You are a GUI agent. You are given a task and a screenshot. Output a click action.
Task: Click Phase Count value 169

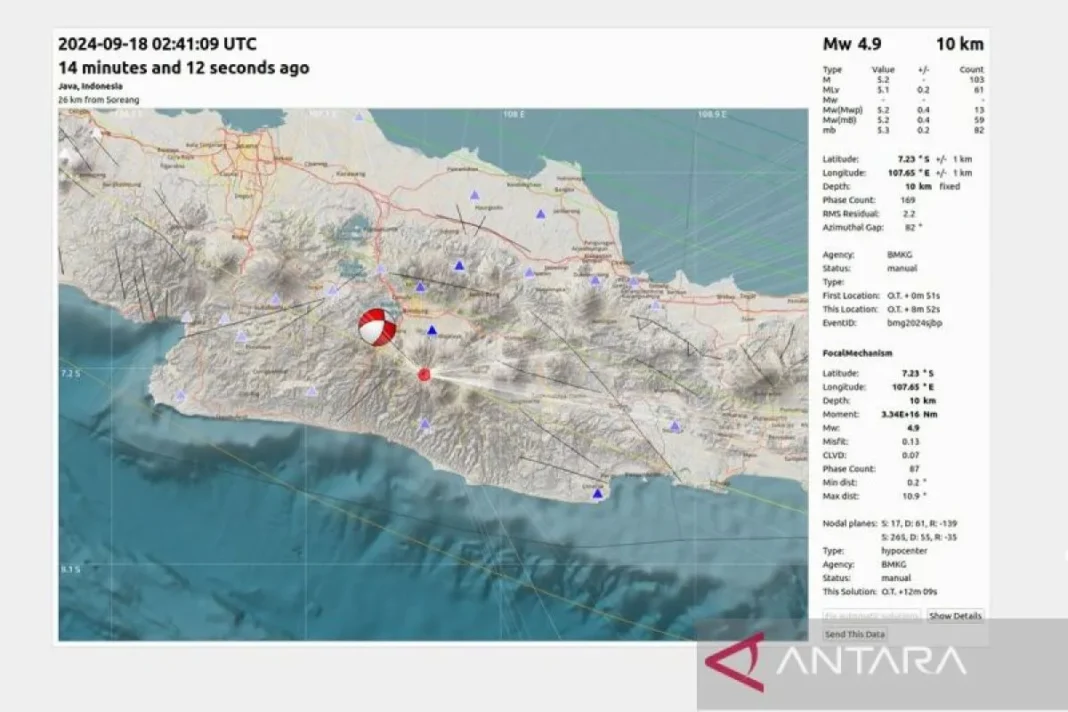[908, 200]
